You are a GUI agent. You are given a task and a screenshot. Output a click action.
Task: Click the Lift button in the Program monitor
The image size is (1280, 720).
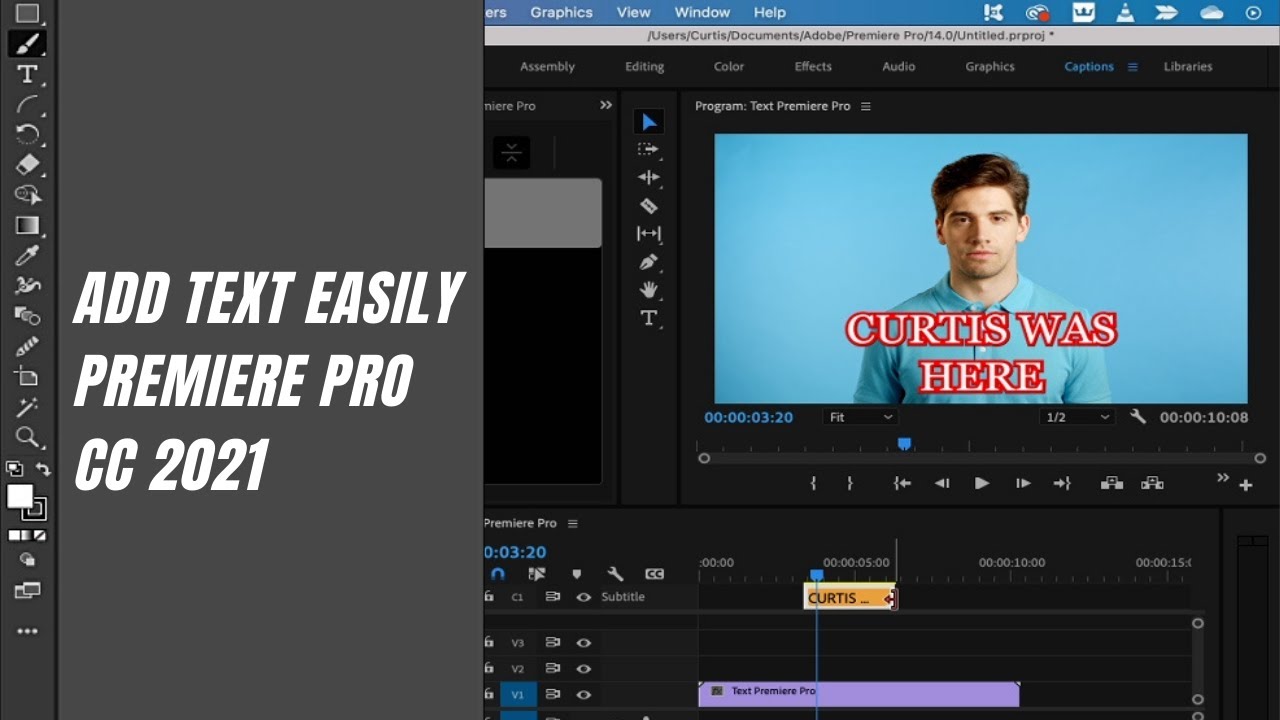(1112, 483)
